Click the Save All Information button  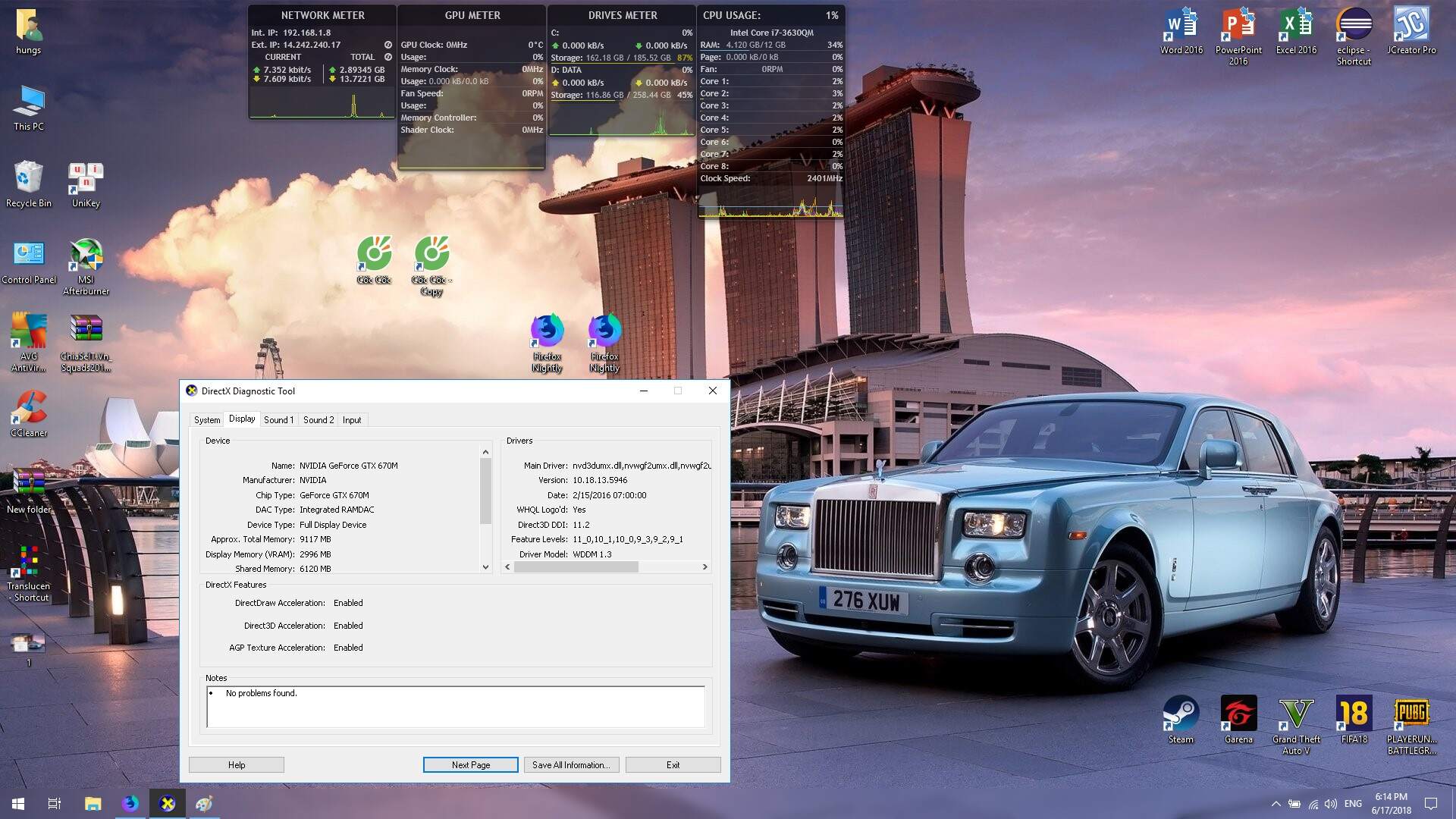click(x=571, y=765)
